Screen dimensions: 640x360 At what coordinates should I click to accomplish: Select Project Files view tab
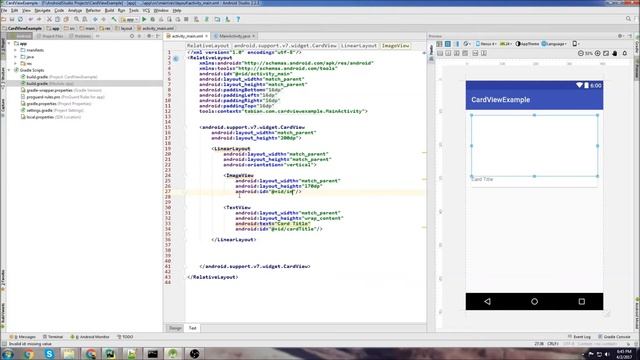tap(50, 36)
